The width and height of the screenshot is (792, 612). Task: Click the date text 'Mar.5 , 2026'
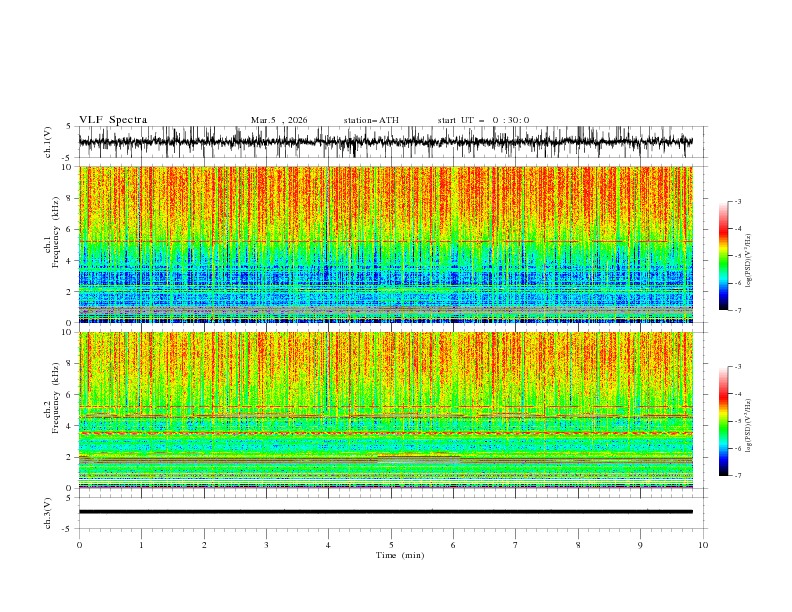(279, 120)
